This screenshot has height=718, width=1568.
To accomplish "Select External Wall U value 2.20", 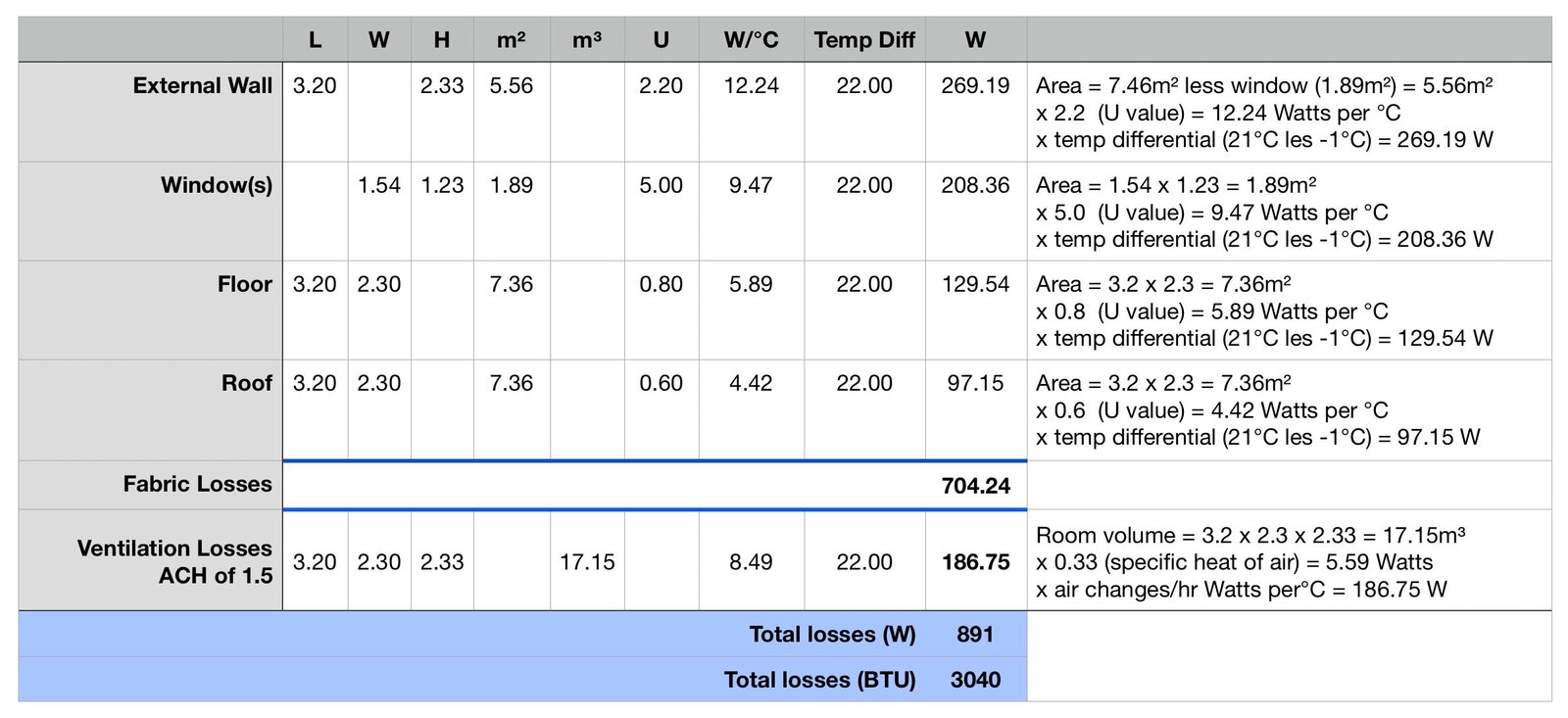I will pos(661,86).
